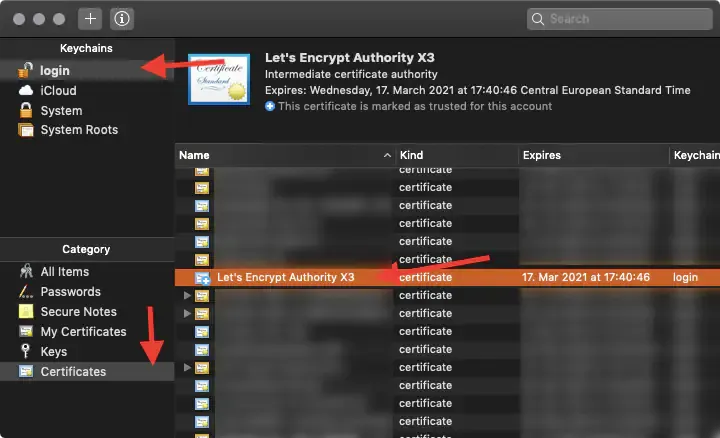Click the certificate icon of Let's Encrypt row

point(202,278)
